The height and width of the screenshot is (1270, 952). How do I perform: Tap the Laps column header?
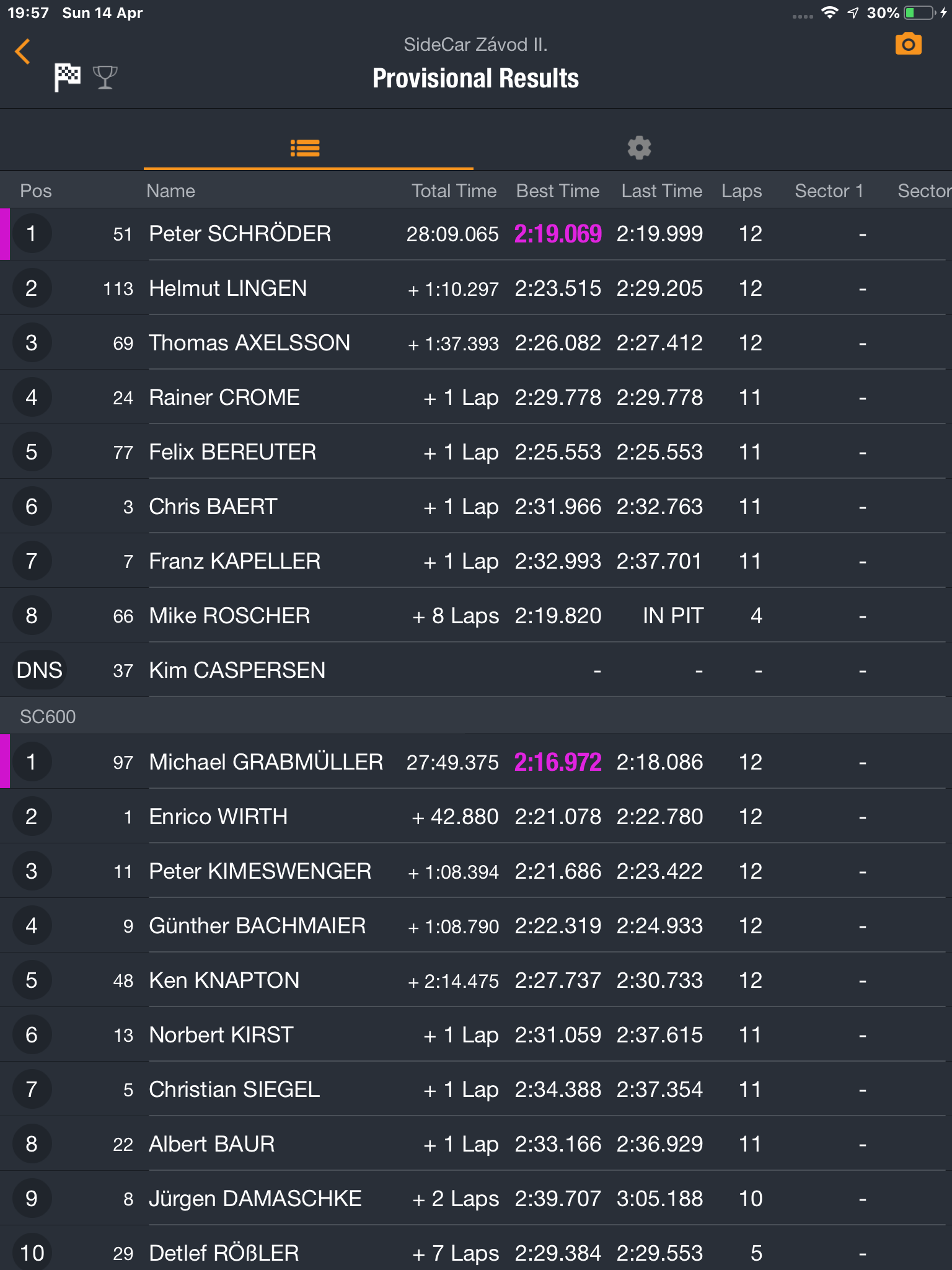pyautogui.click(x=741, y=191)
